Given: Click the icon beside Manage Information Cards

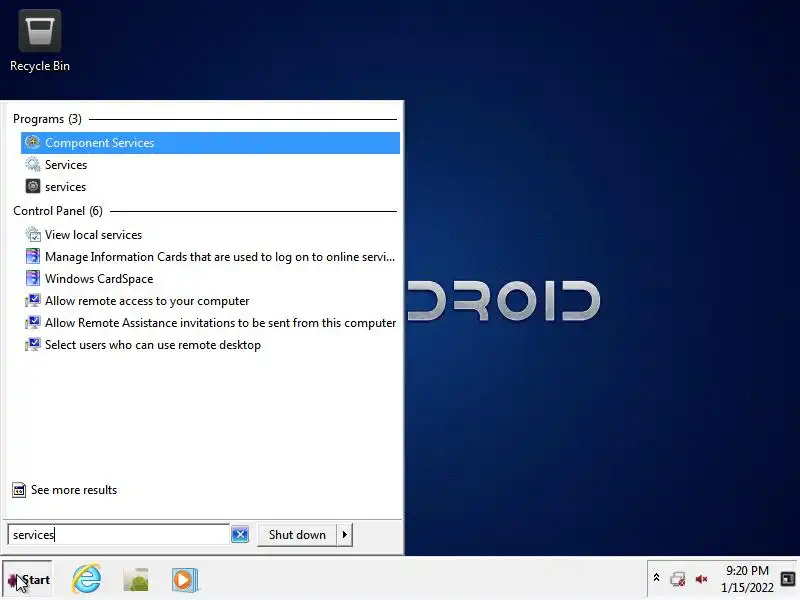Looking at the screenshot, I should tap(33, 256).
